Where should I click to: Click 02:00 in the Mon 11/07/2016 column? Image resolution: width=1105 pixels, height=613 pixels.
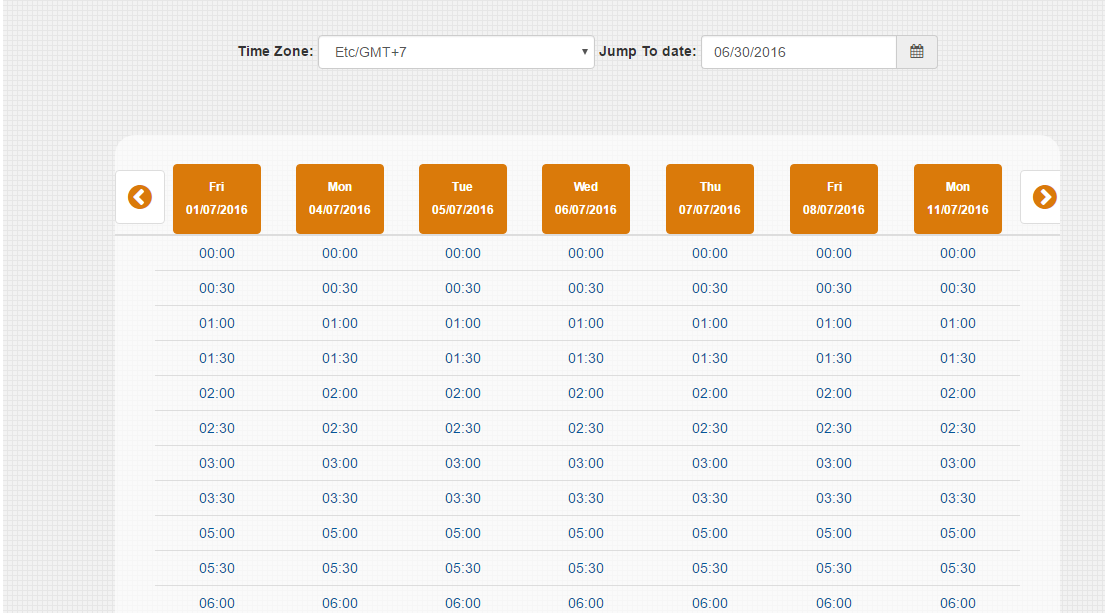pyautogui.click(x=958, y=393)
